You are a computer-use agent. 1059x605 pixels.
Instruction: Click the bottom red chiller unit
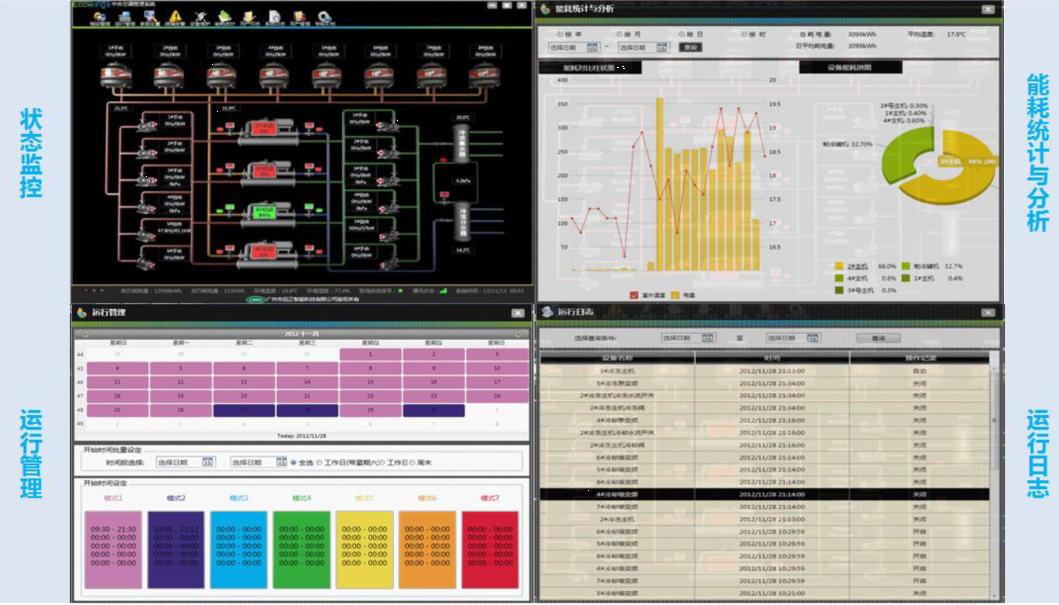point(265,255)
